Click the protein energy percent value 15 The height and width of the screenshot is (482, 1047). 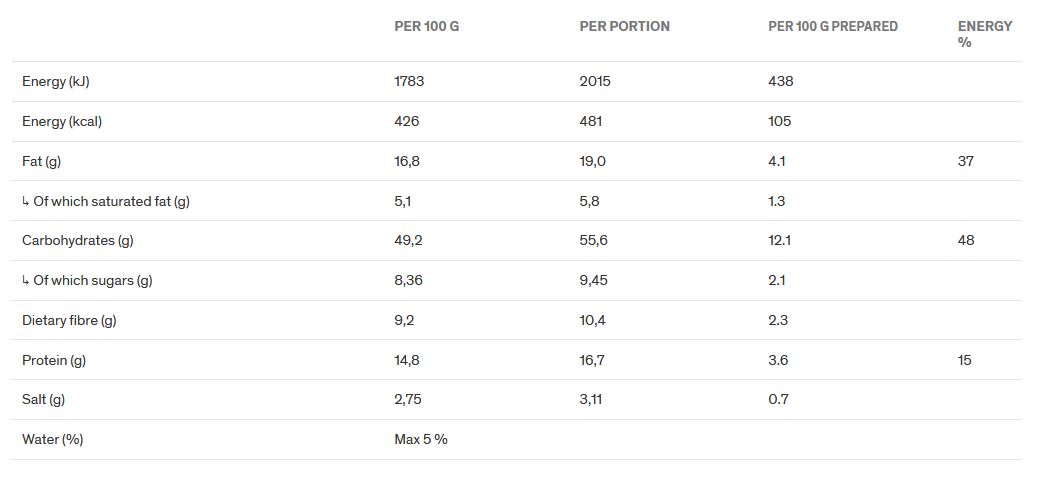pyautogui.click(x=964, y=360)
